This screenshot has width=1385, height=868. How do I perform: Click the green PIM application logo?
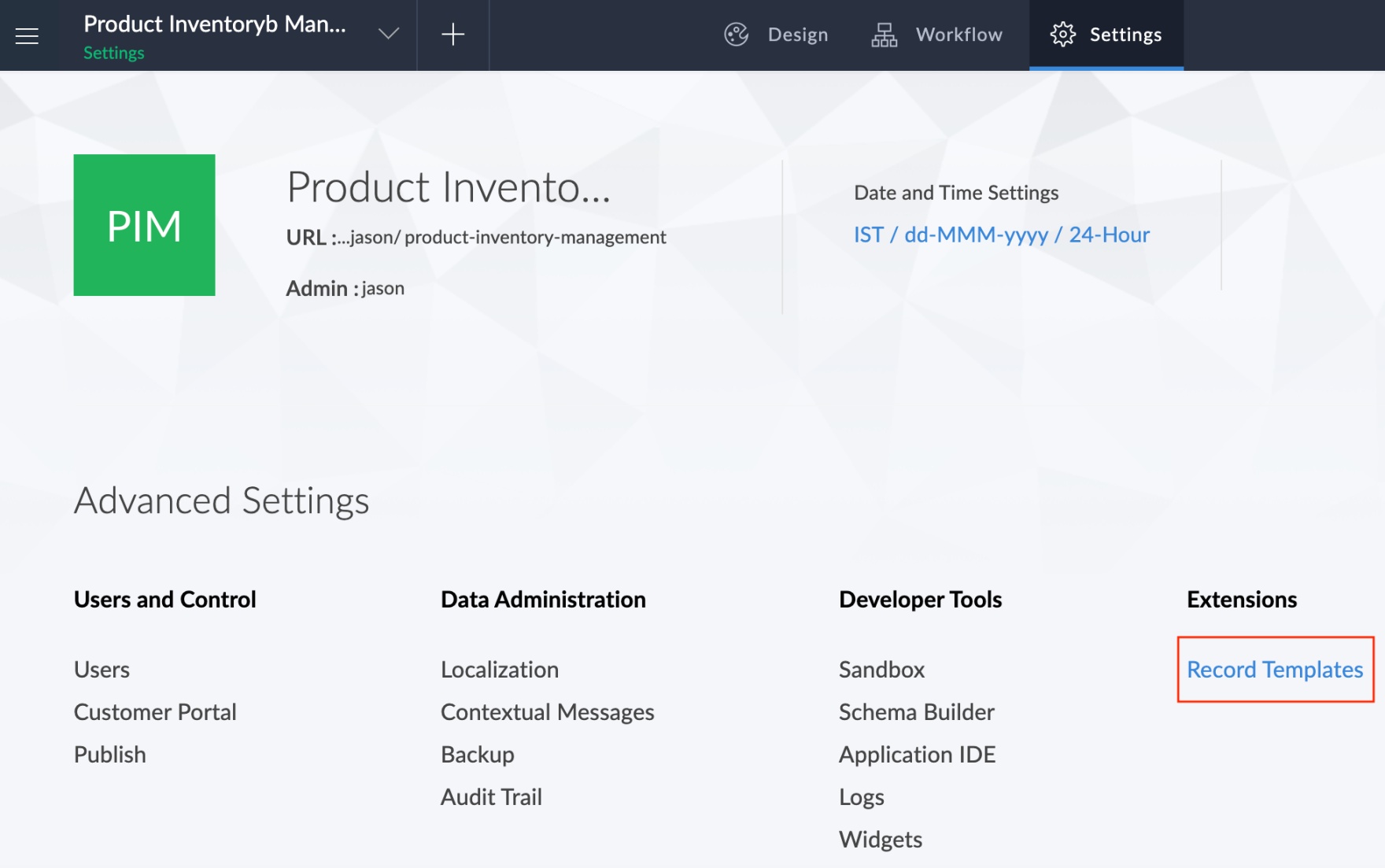click(x=144, y=225)
